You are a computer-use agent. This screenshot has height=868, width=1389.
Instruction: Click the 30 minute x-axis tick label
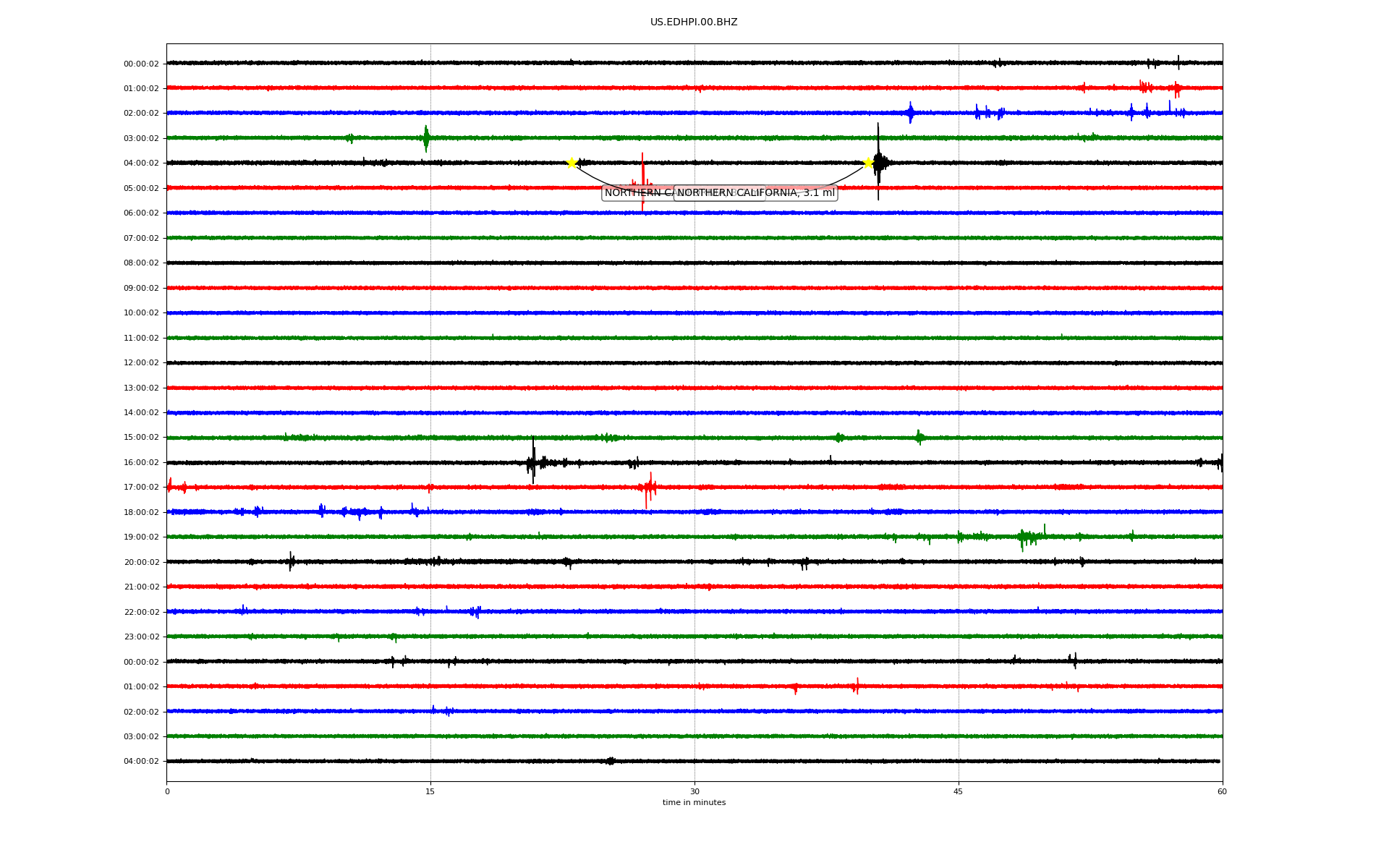[x=694, y=791]
